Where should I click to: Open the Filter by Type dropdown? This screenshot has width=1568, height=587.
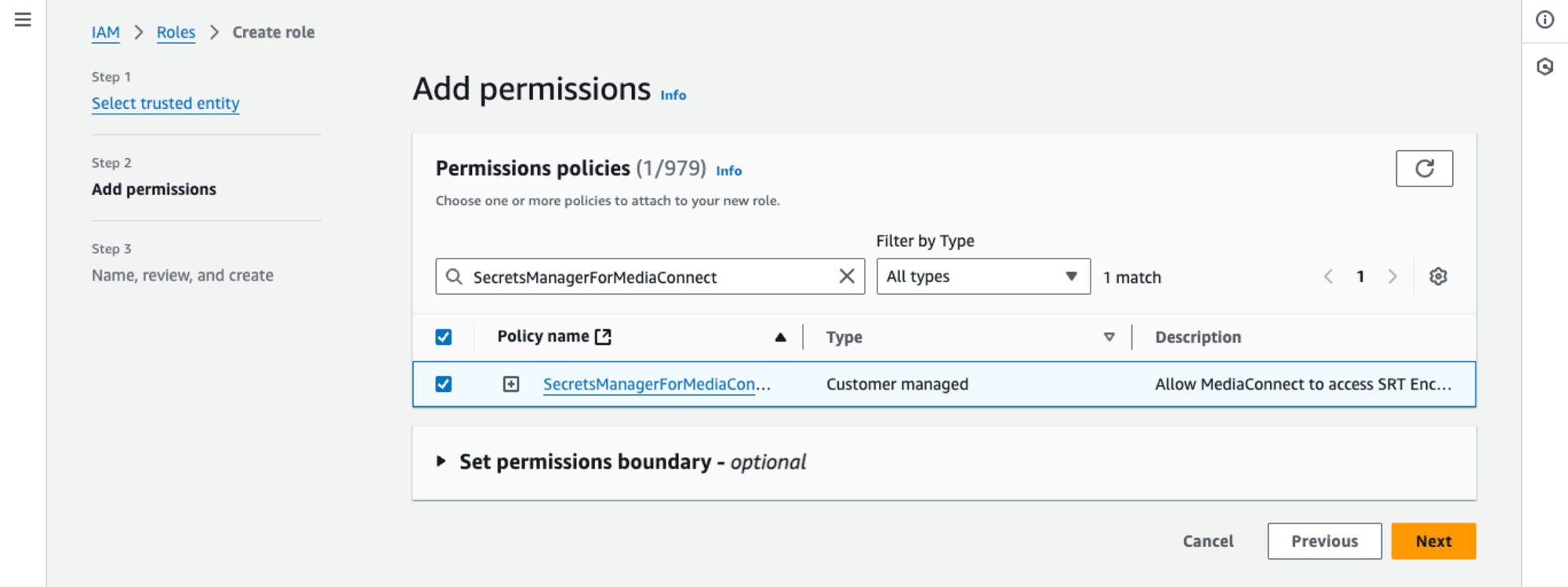pyautogui.click(x=983, y=277)
